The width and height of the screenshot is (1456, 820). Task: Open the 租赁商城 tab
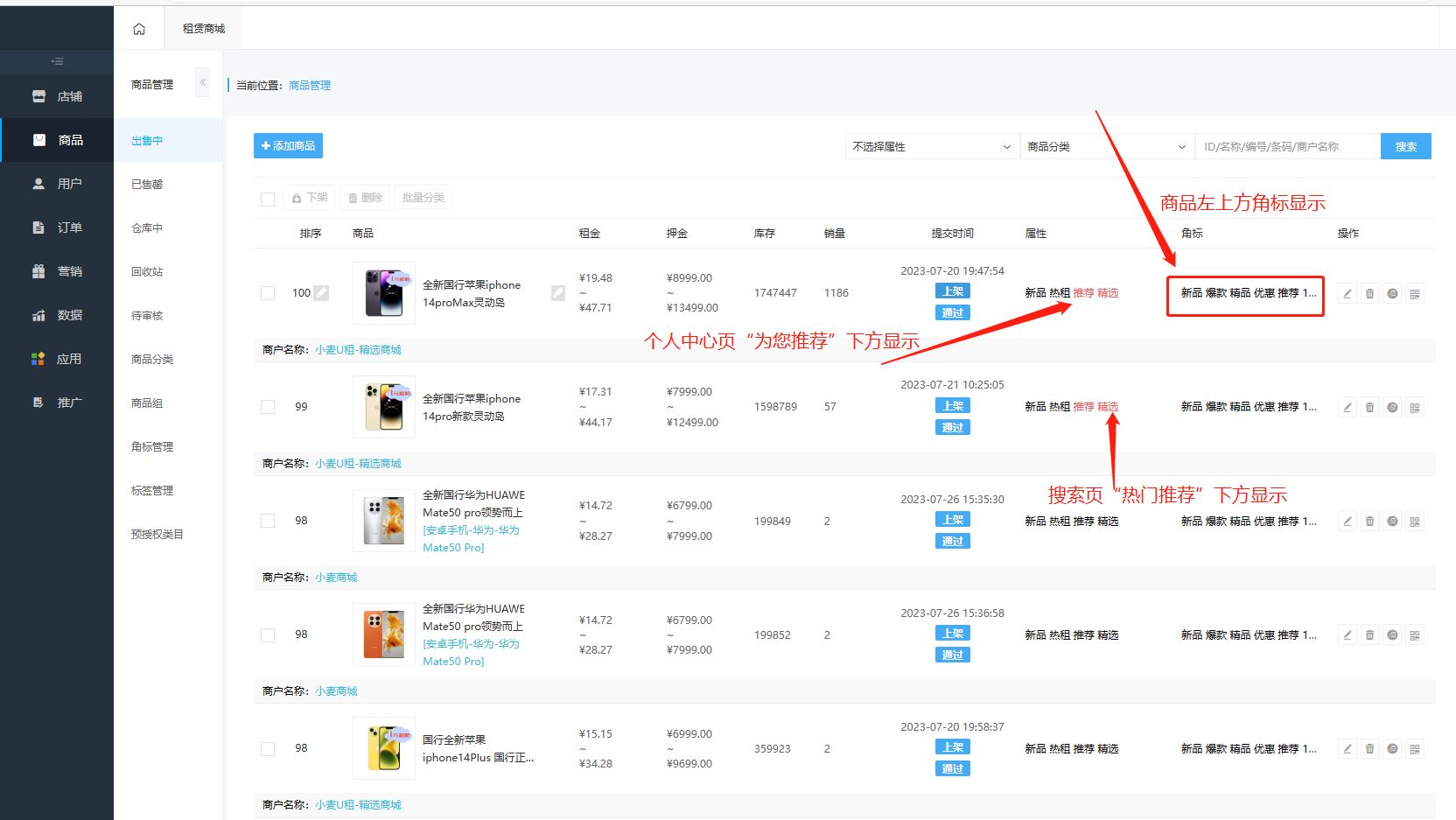tap(204, 29)
